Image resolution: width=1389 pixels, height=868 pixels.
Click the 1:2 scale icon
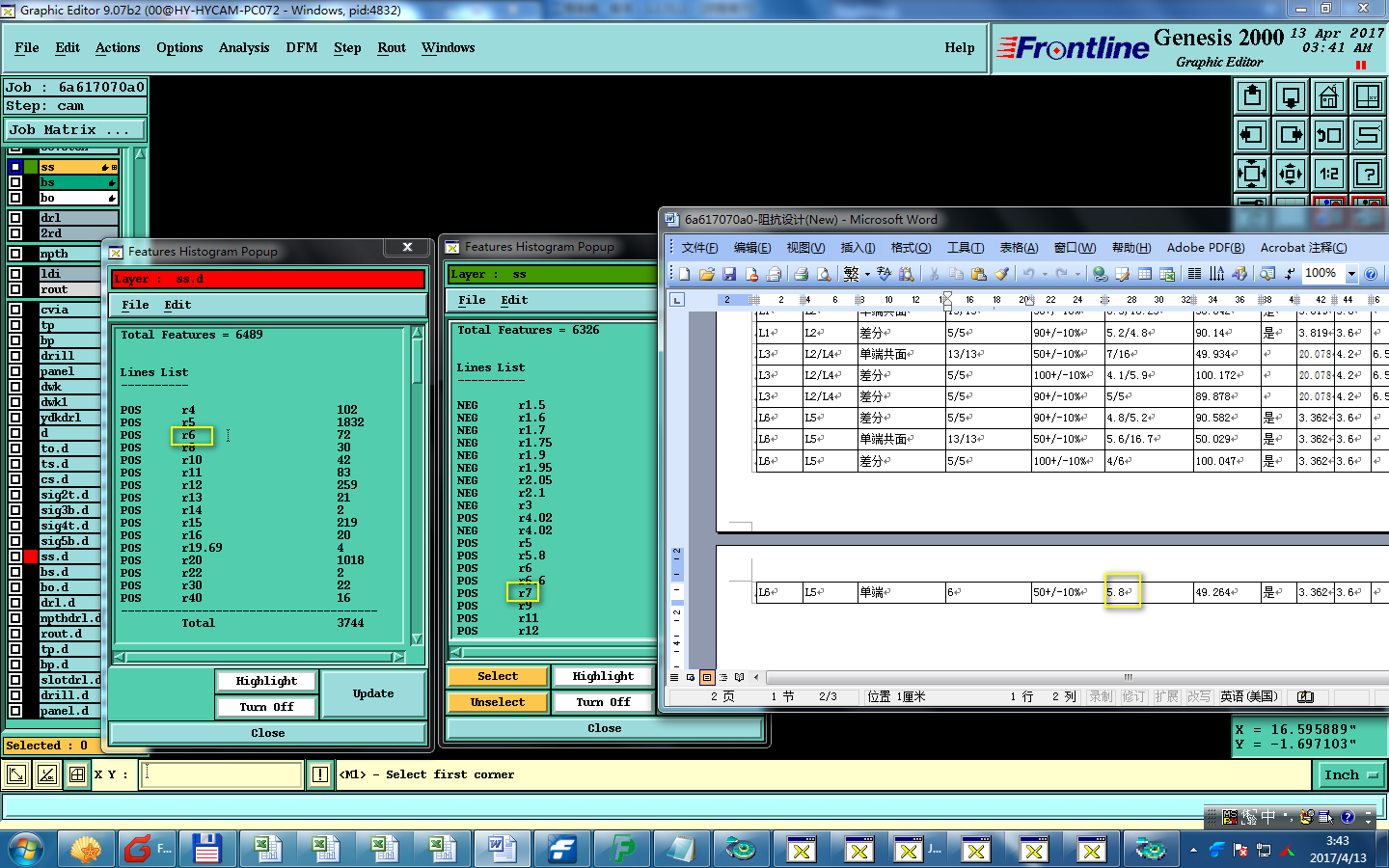click(x=1329, y=174)
